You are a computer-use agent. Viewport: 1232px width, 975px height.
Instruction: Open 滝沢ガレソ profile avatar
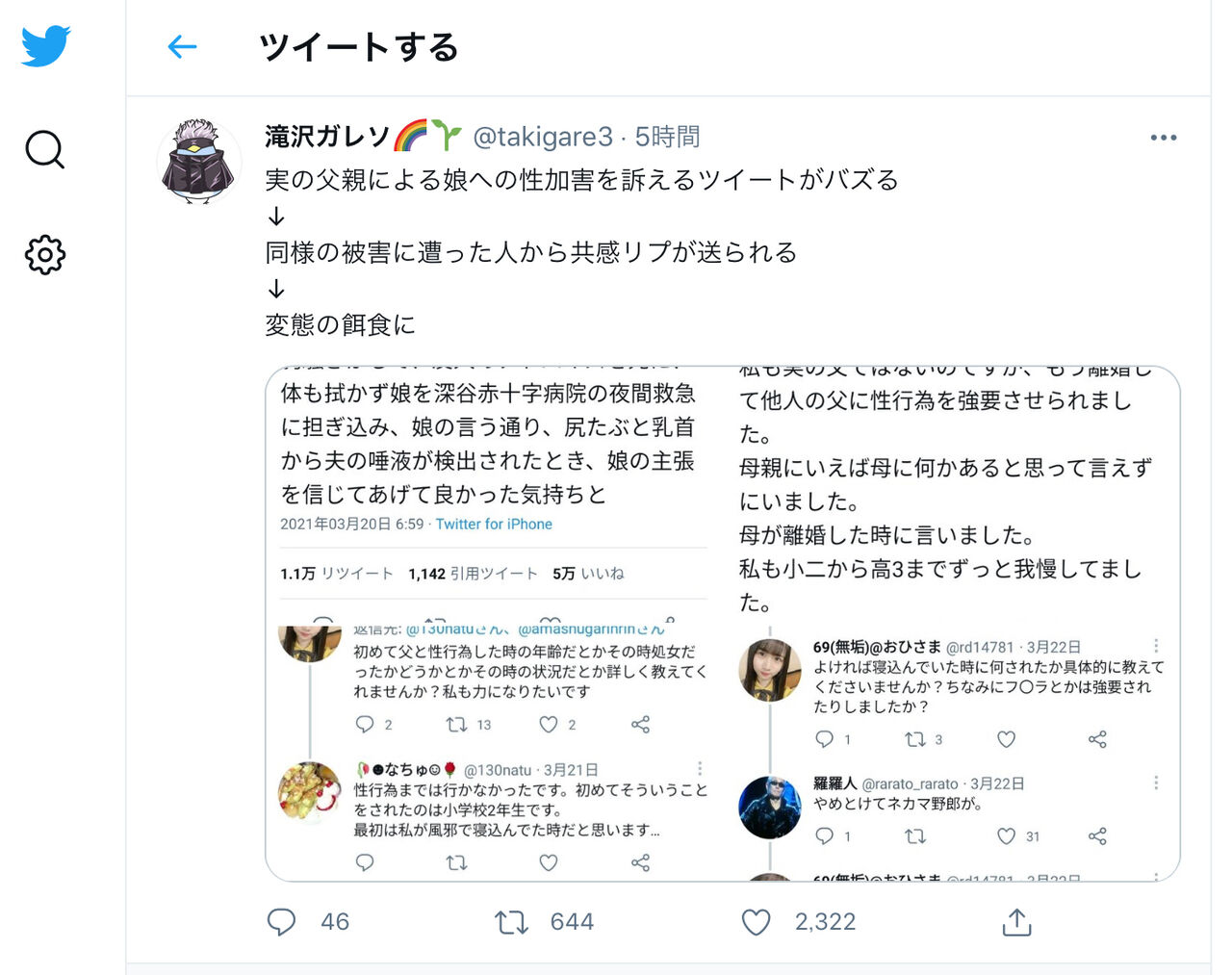click(199, 162)
